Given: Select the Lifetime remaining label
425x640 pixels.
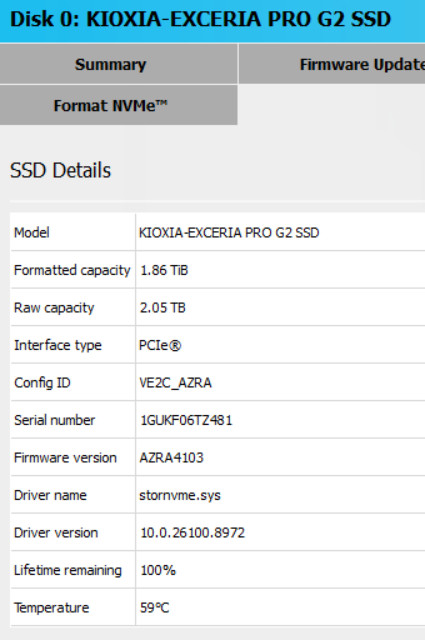Looking at the screenshot, I should coord(68,570).
